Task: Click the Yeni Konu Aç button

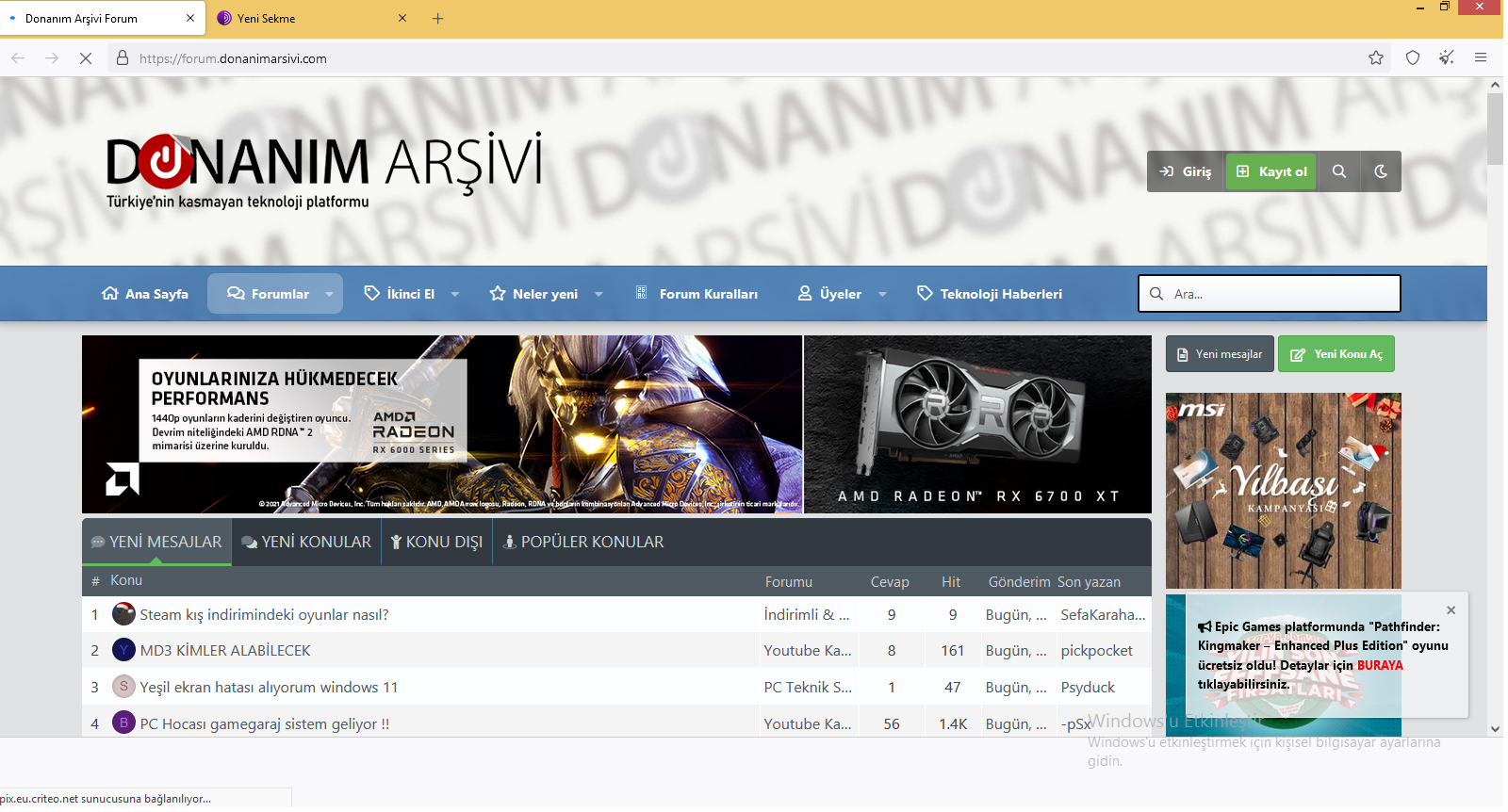Action: (x=1336, y=354)
